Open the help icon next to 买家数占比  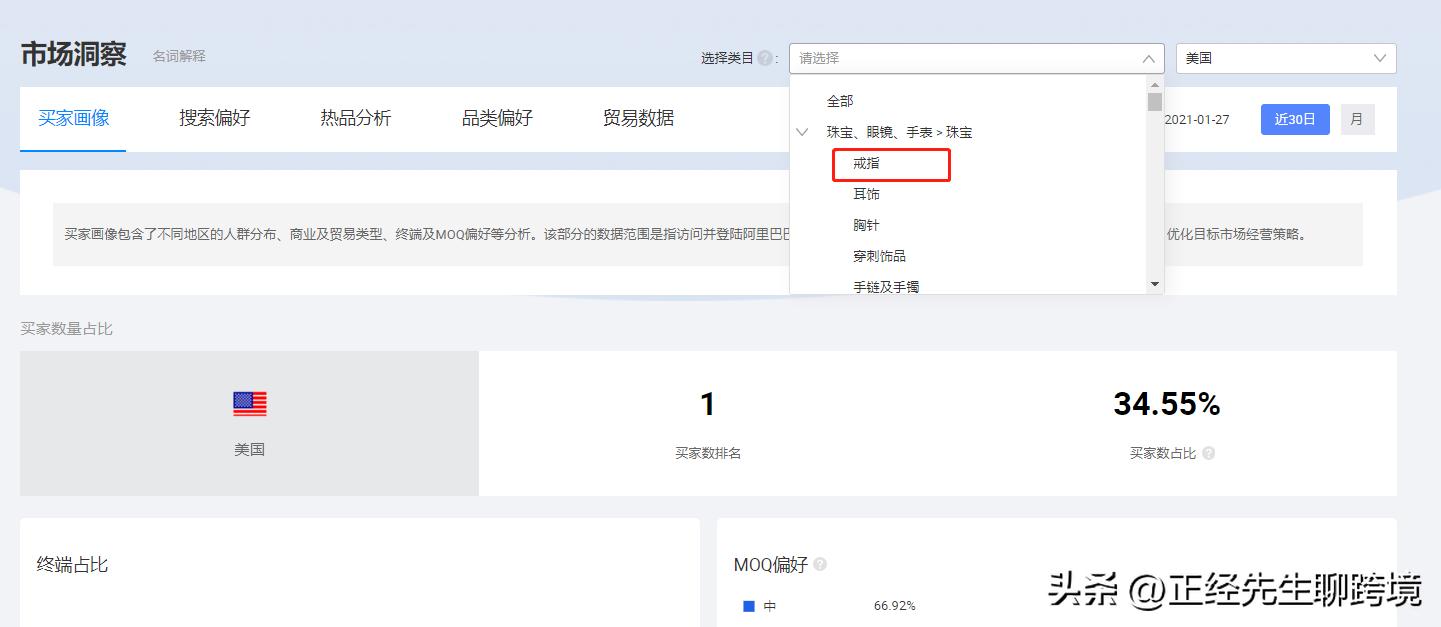pyautogui.click(x=1209, y=453)
